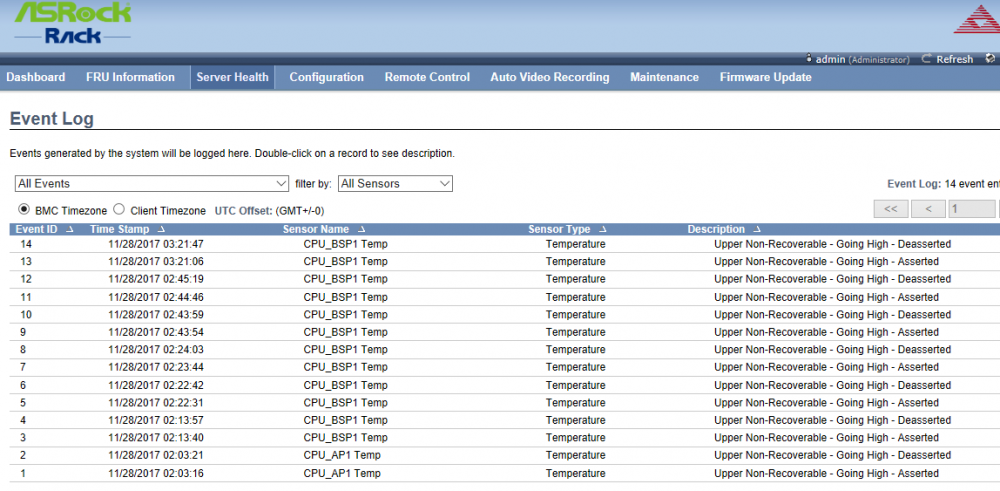The image size is (1000, 491).
Task: Sort by Time Stamp column arrow
Action: coord(161,230)
